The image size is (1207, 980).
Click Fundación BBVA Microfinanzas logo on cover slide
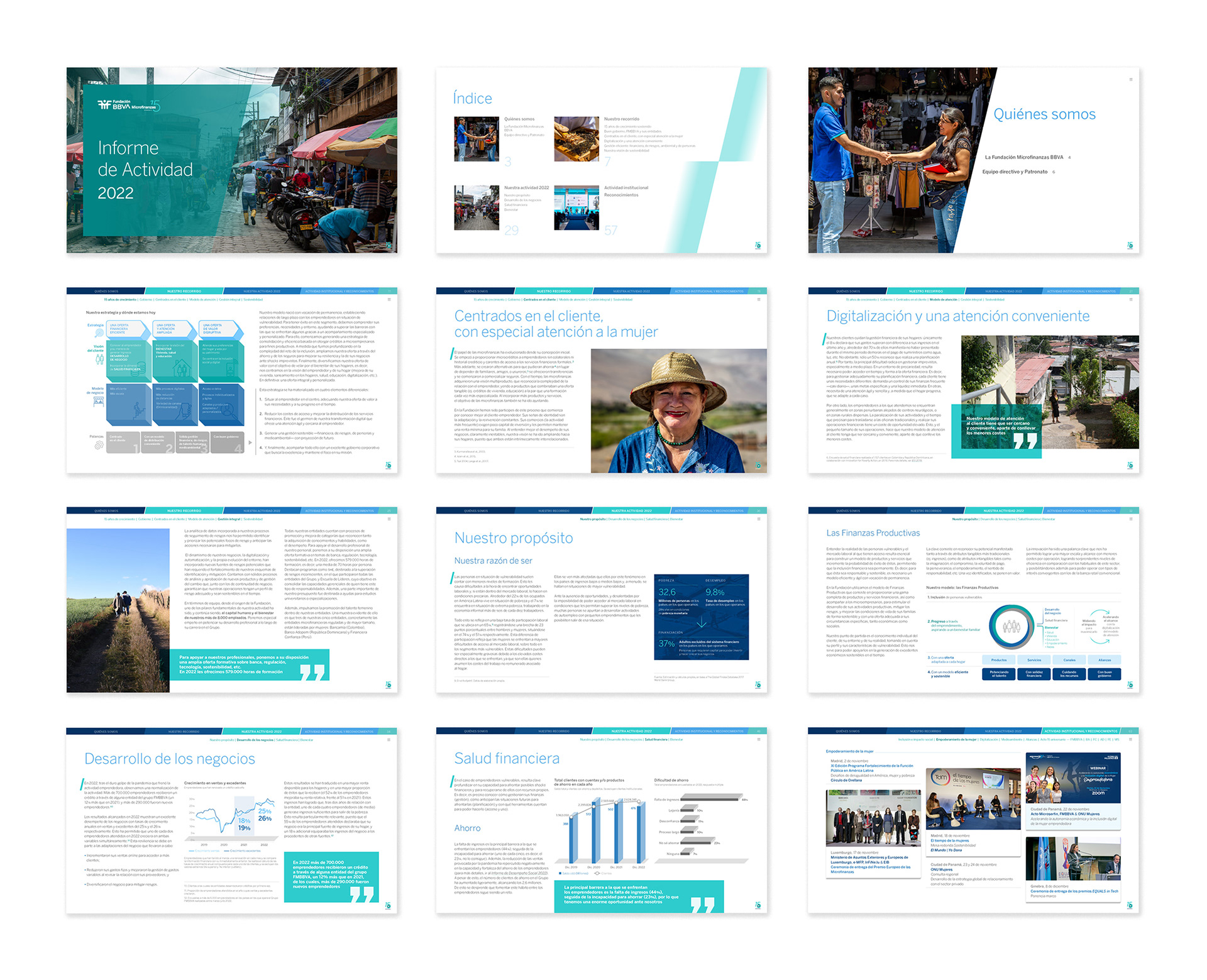pos(129,106)
